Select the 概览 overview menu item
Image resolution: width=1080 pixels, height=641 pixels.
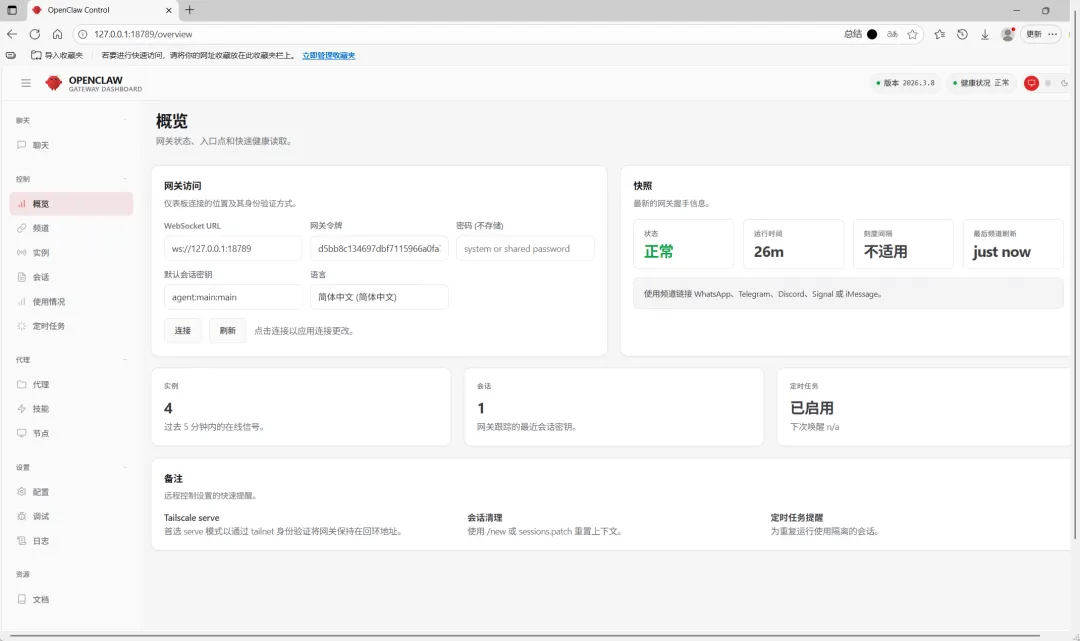coord(72,204)
